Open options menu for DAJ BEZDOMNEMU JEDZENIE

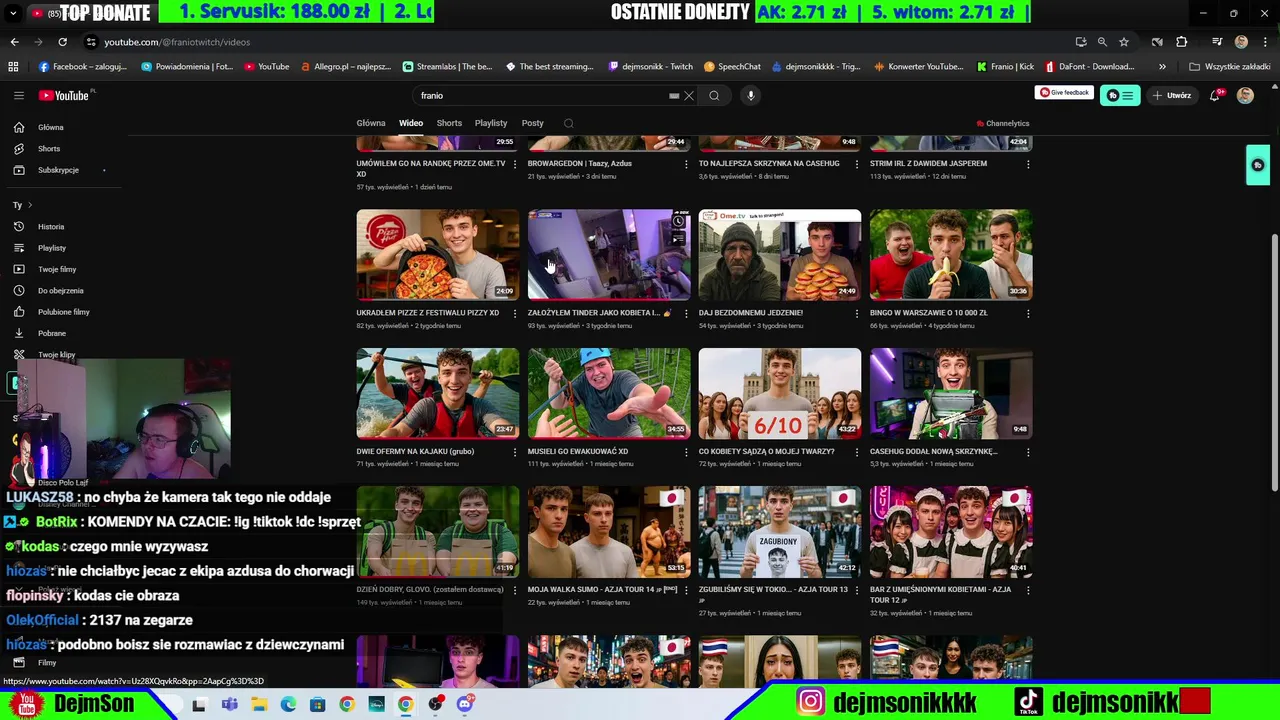click(857, 313)
